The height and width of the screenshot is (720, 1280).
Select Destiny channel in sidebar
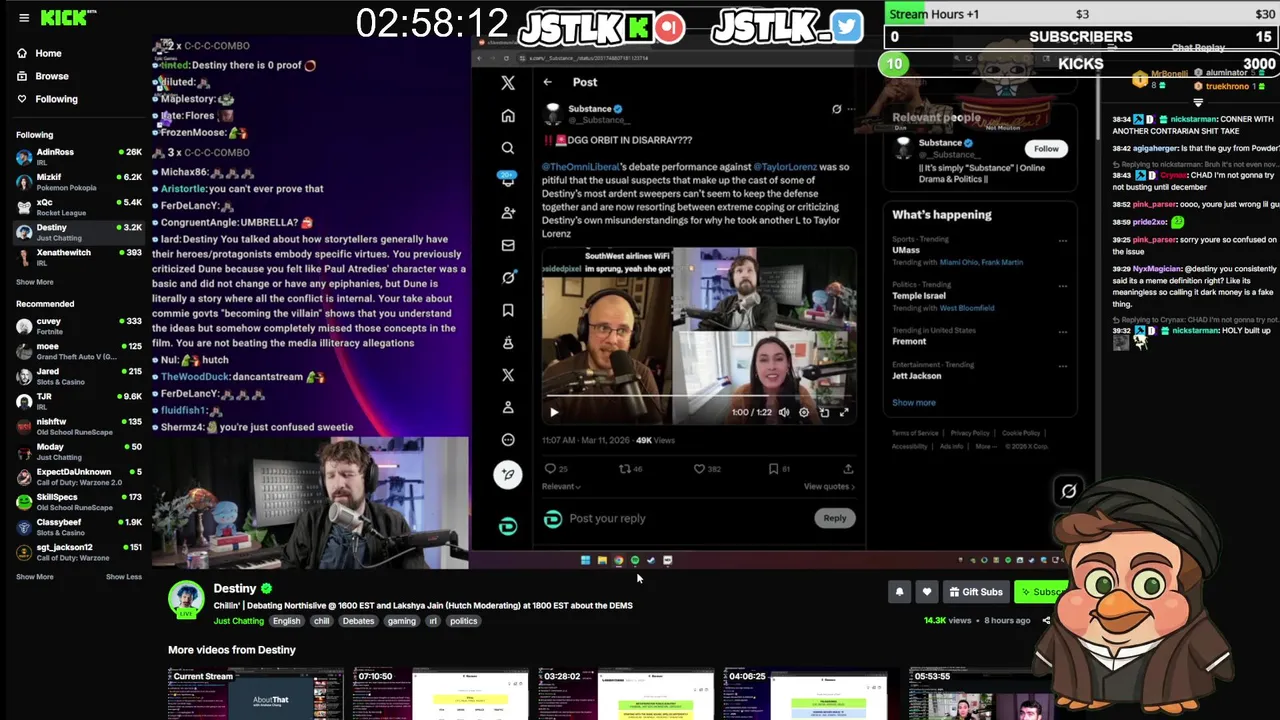[78, 231]
